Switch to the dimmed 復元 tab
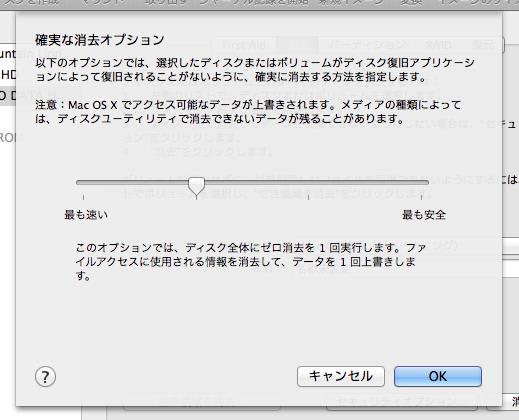The width and height of the screenshot is (519, 420). click(483, 45)
